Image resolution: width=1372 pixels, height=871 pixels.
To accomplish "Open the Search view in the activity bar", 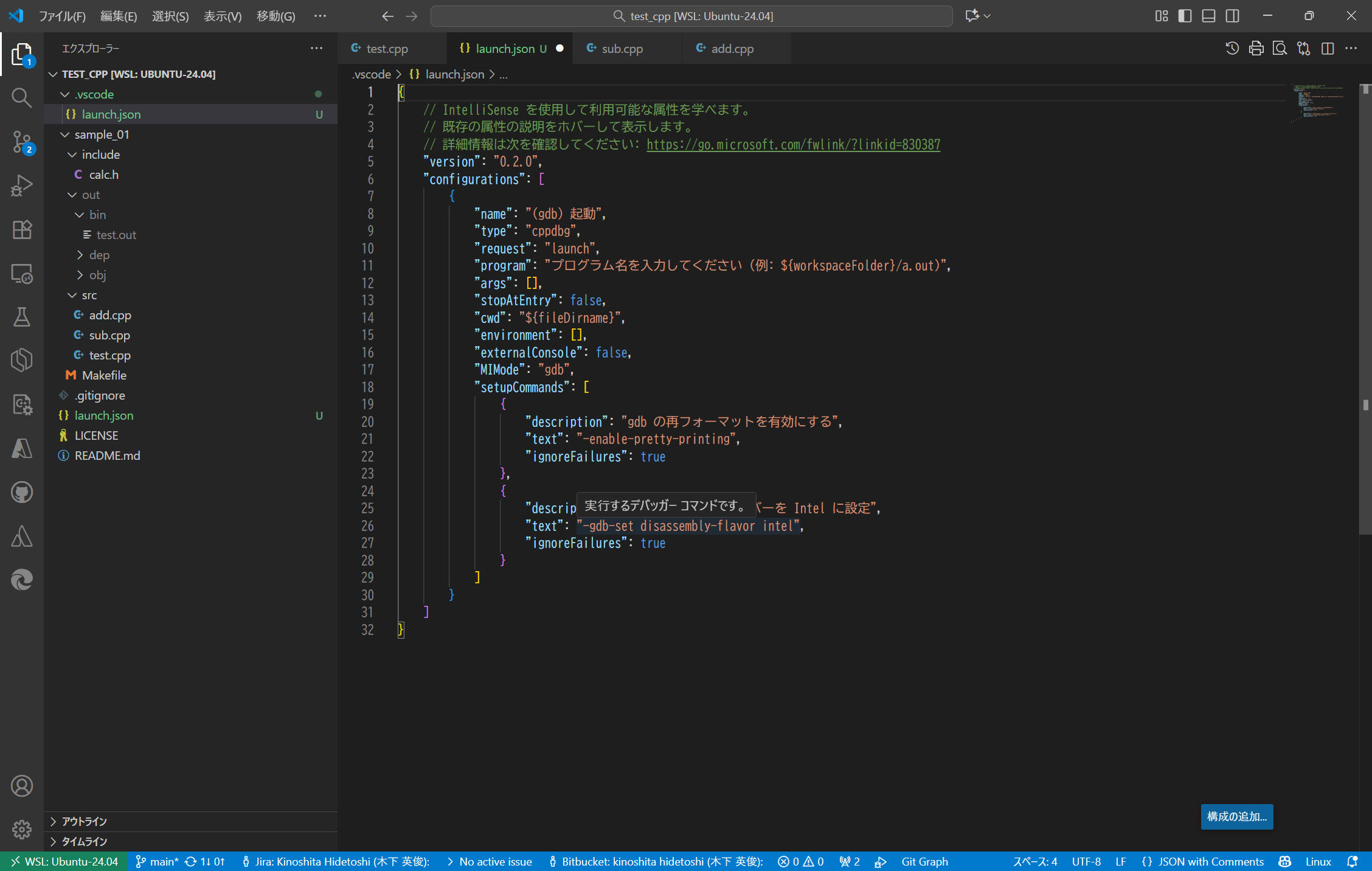I will [22, 97].
